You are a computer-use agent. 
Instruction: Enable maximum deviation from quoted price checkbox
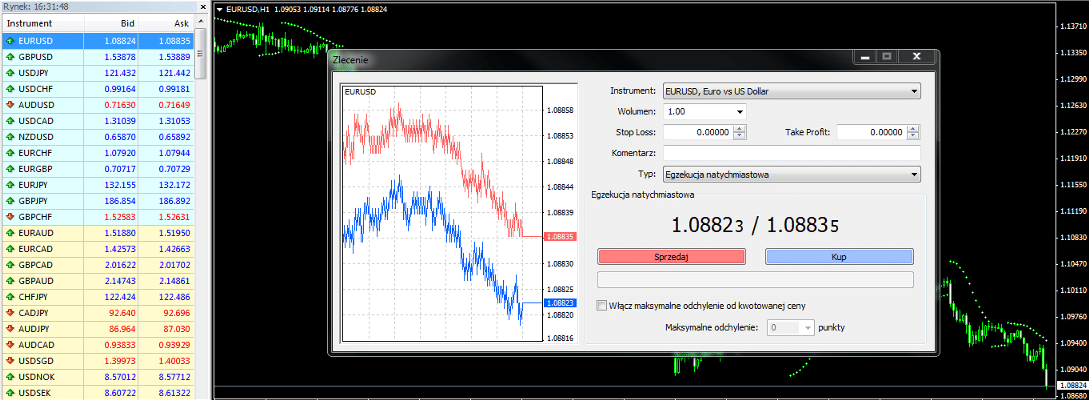601,306
